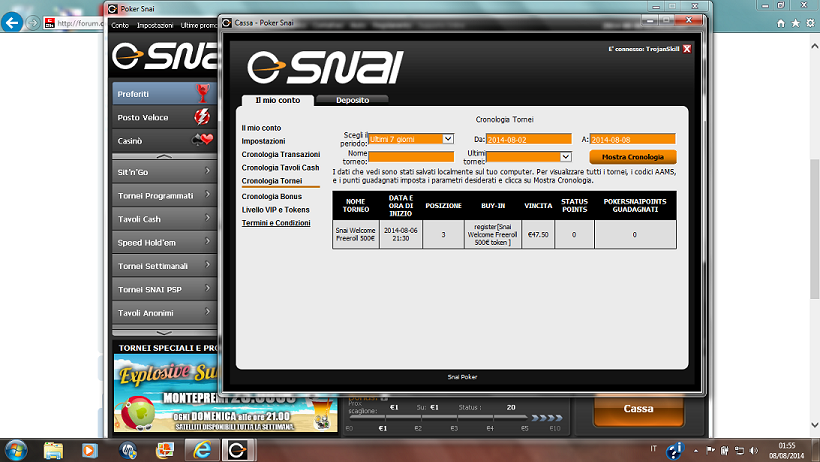Disconnect user with the red X icon
This screenshot has width=820, height=462.
687,49
